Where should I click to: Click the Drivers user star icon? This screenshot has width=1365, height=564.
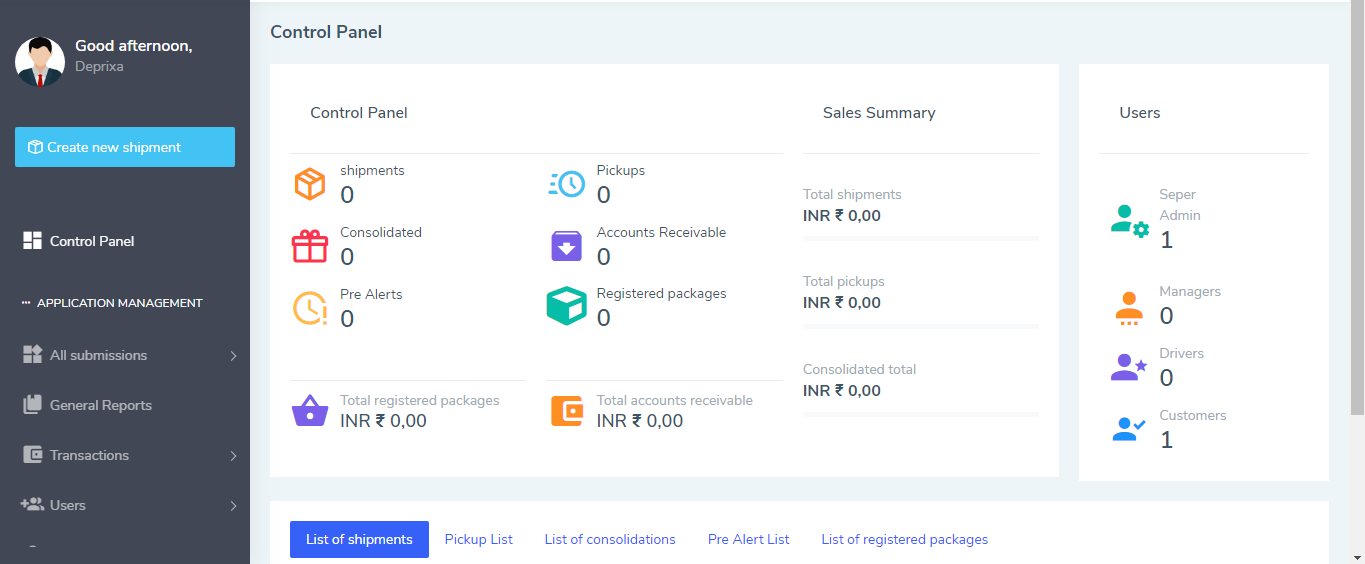[x=1129, y=367]
